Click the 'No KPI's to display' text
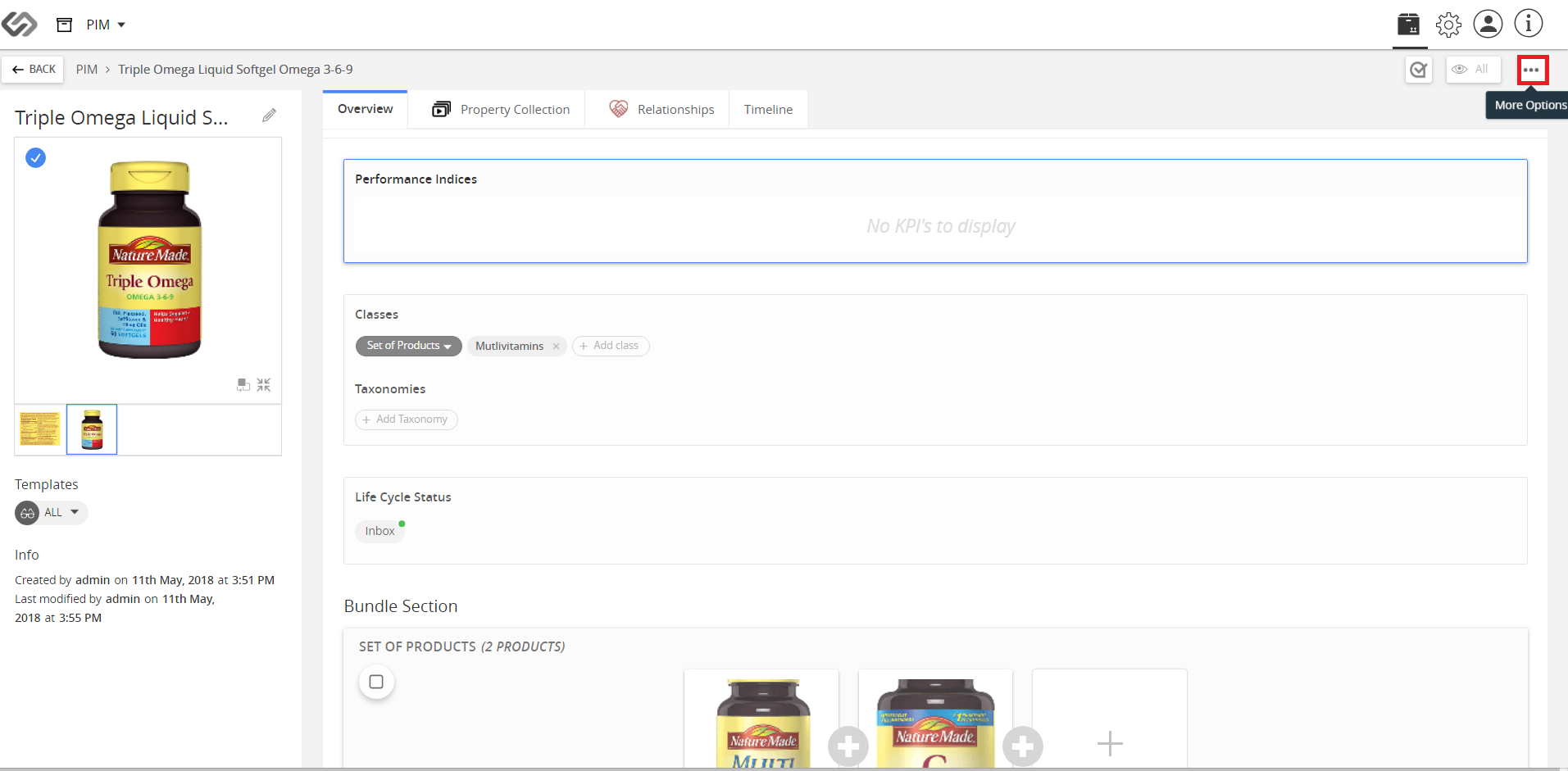This screenshot has height=771, width=1568. (x=941, y=226)
